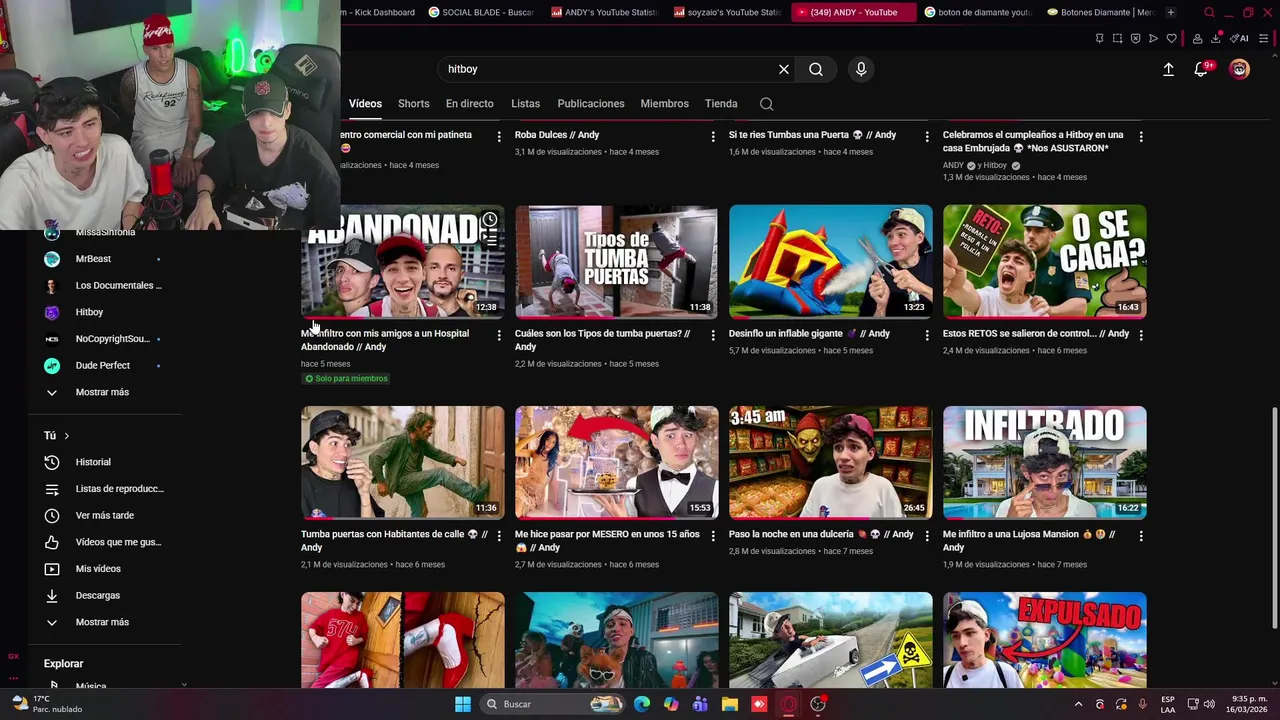The image size is (1280, 720).
Task: Switch to soyzaio's YouTube Statistics browser tab
Action: point(728,12)
